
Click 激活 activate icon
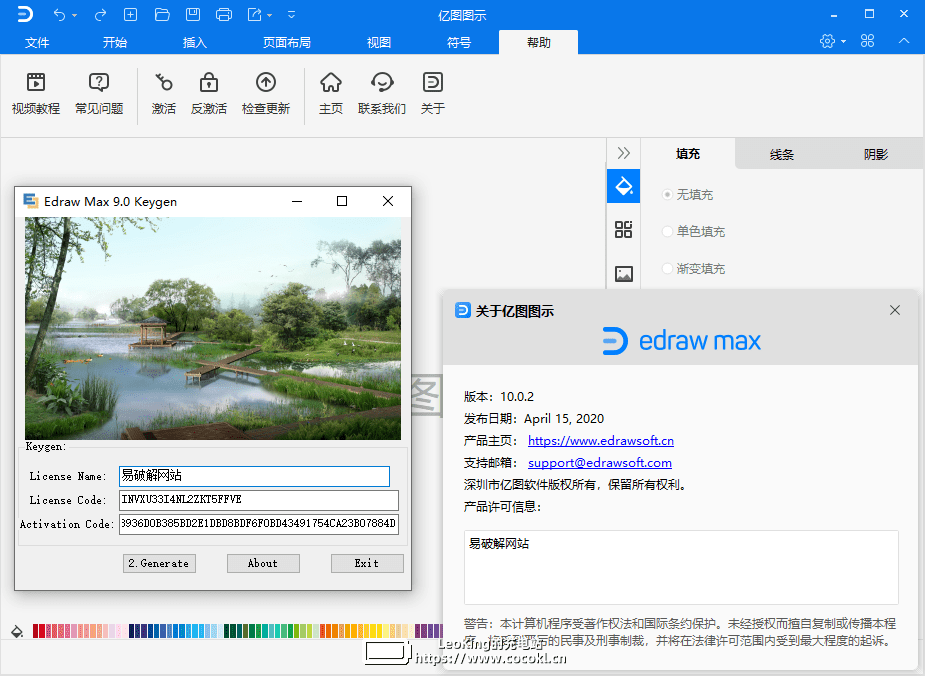(163, 93)
